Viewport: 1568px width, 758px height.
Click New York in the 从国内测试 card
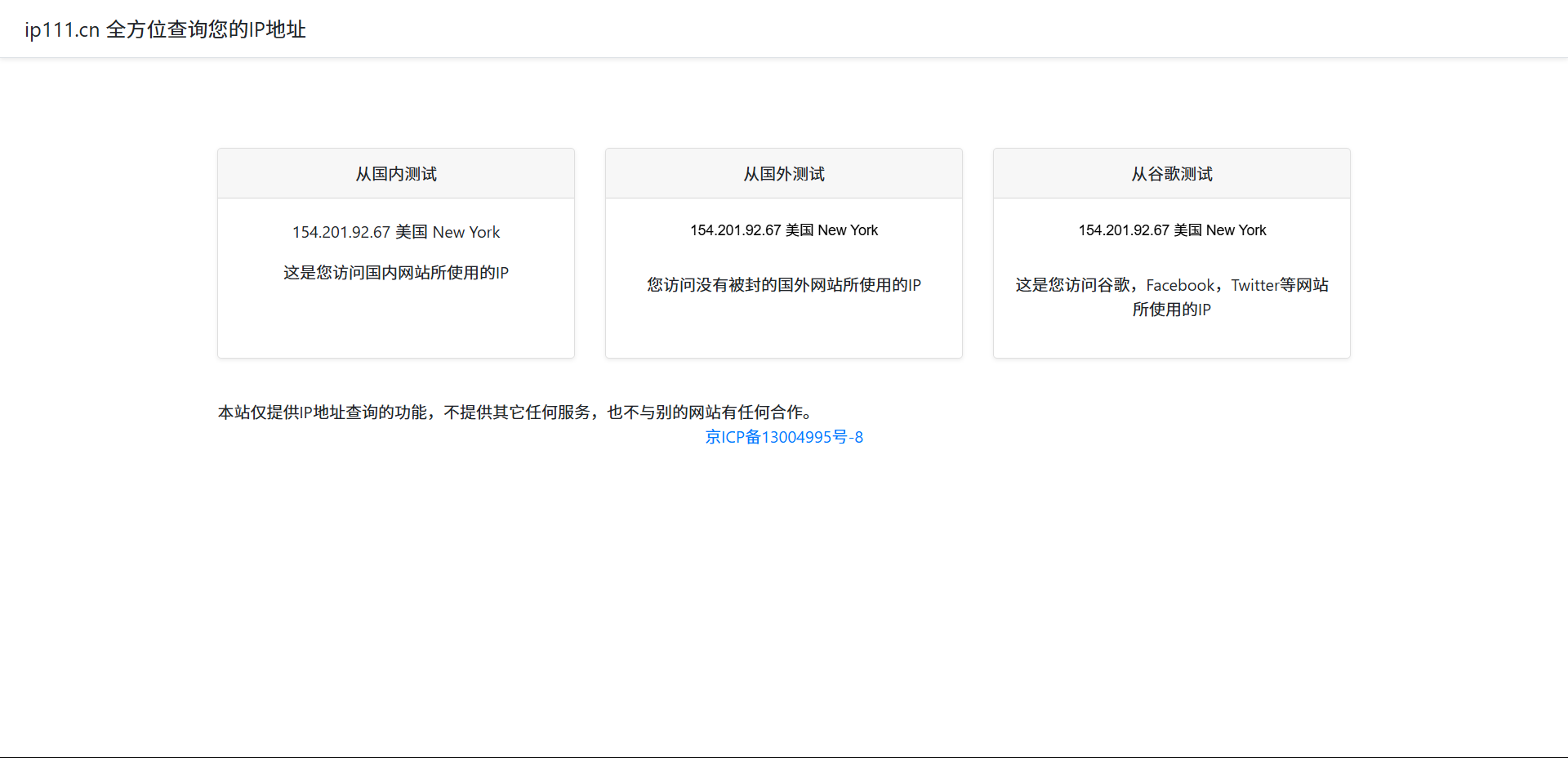466,232
